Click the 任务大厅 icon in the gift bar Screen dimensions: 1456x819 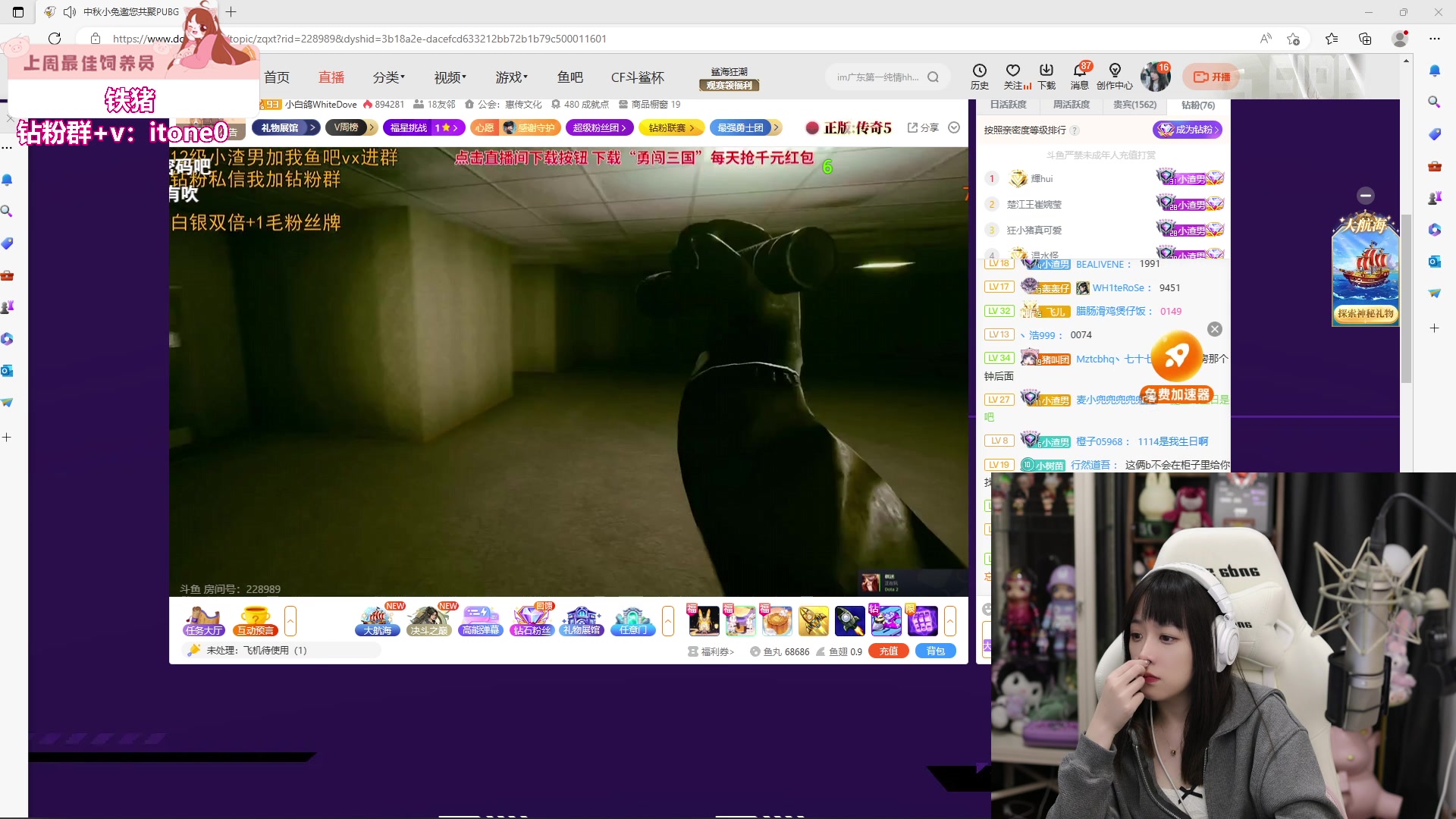coord(203,620)
